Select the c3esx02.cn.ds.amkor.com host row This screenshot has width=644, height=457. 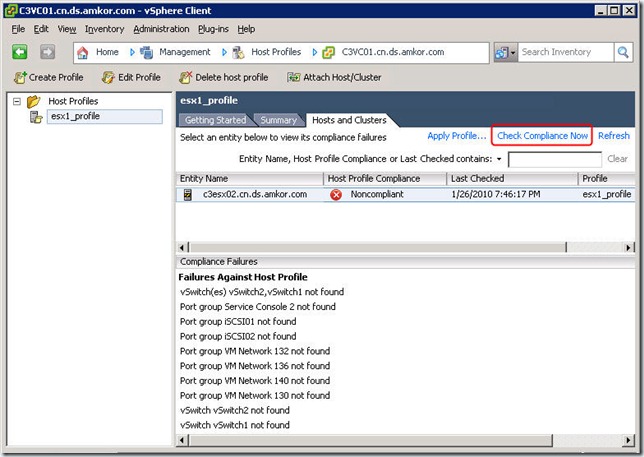pyautogui.click(x=405, y=195)
